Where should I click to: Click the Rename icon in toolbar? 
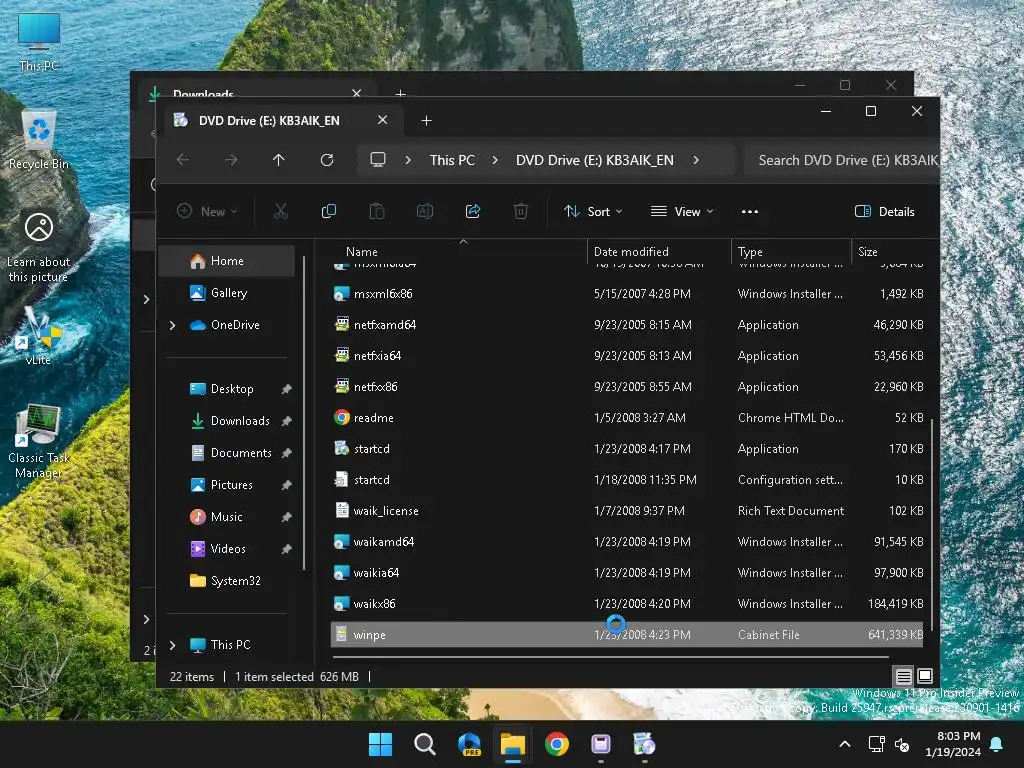pos(424,211)
